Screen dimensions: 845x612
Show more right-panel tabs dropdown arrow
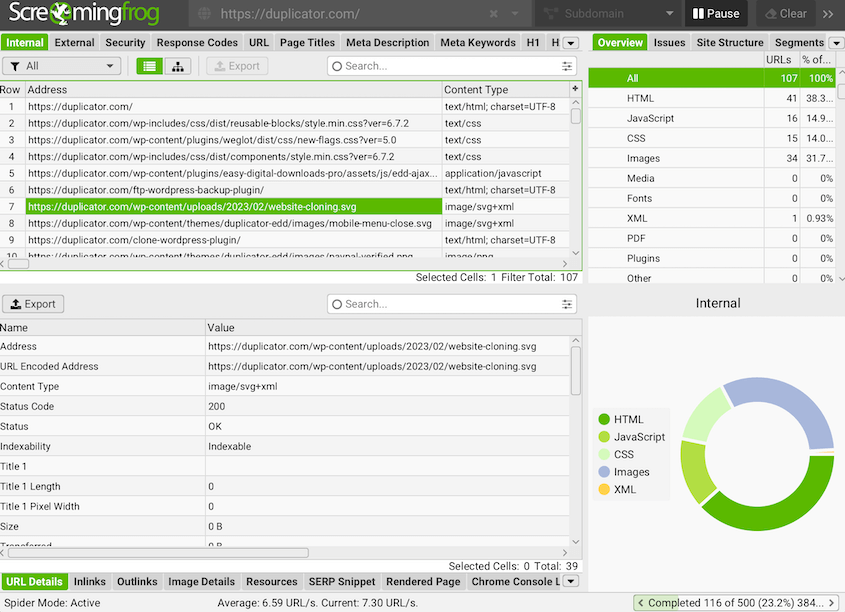click(836, 43)
